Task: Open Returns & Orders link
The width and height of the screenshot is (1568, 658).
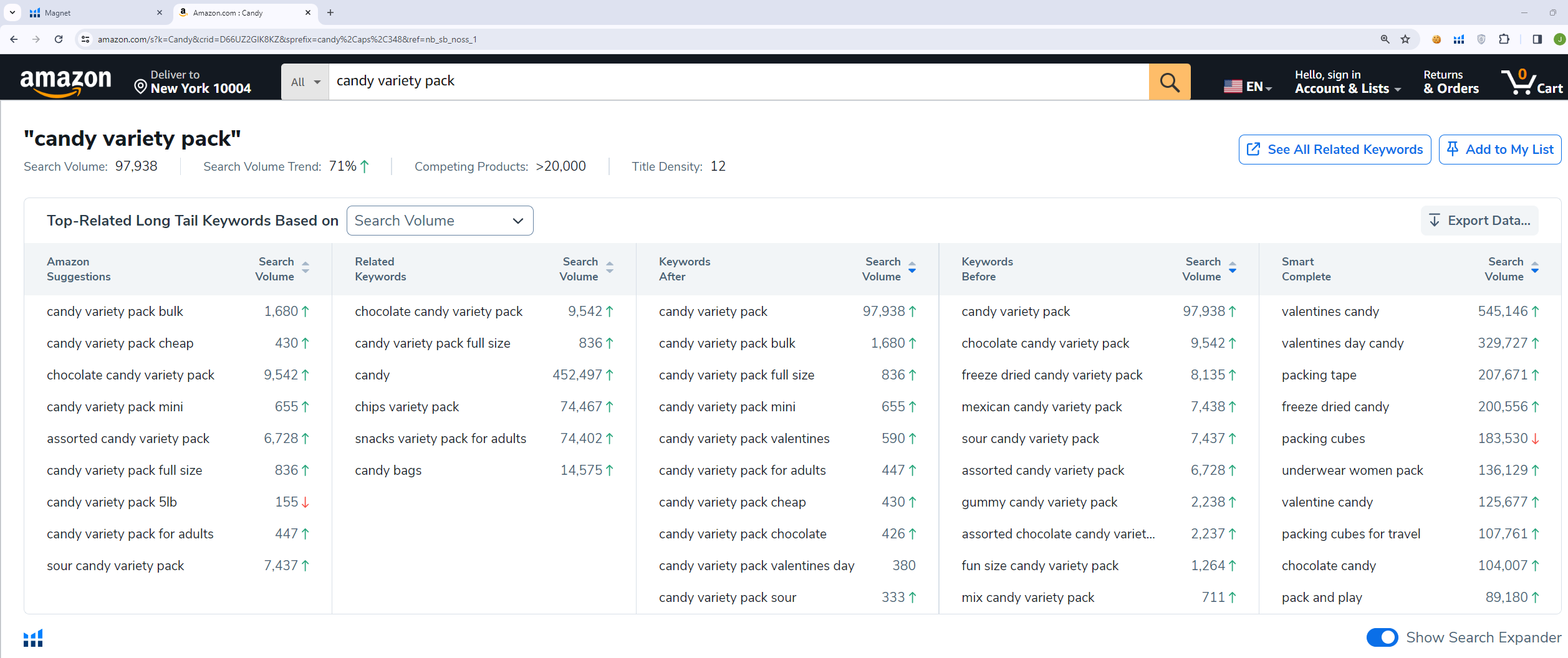Action: 1451,82
